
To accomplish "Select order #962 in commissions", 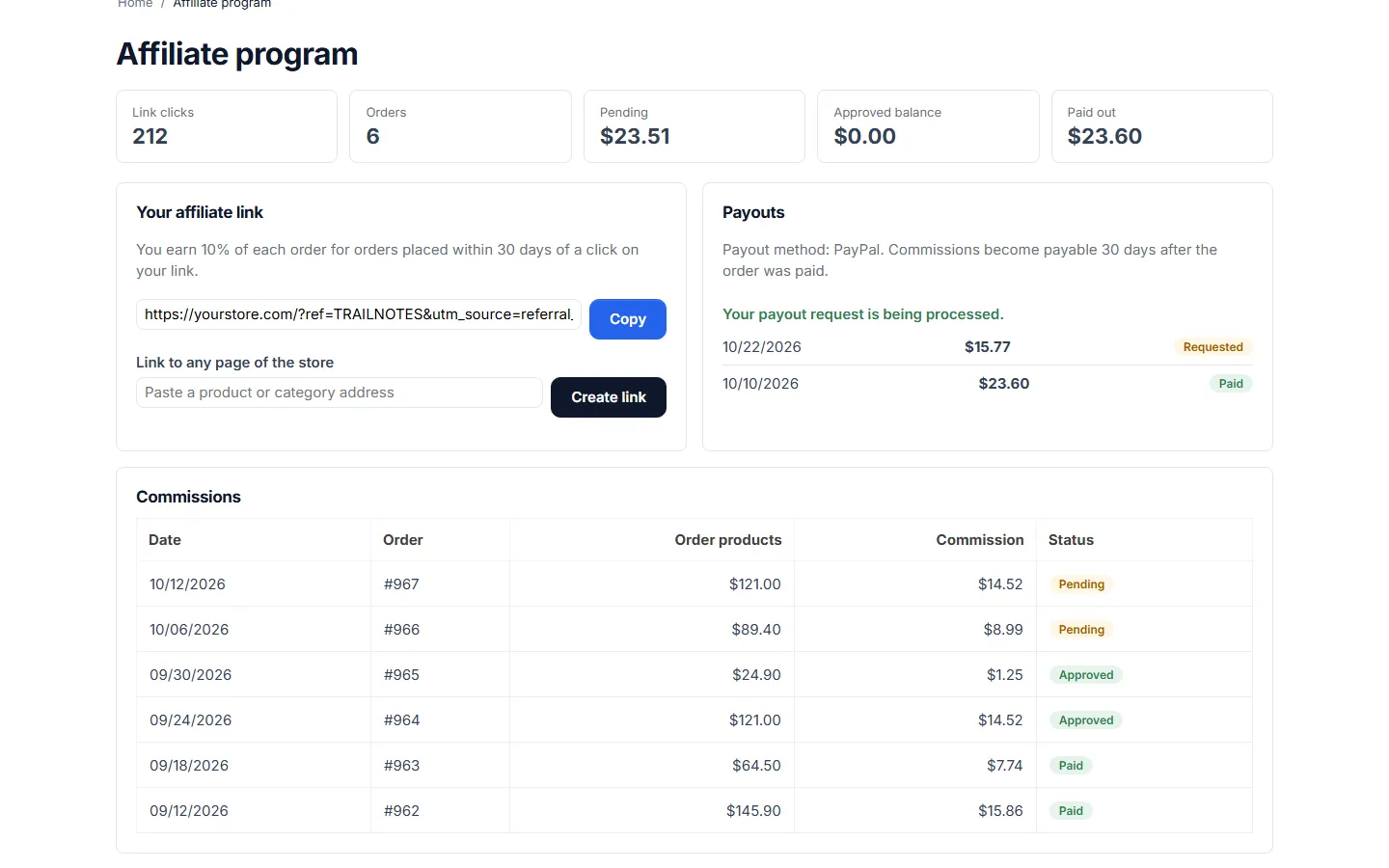I will click(x=401, y=811).
